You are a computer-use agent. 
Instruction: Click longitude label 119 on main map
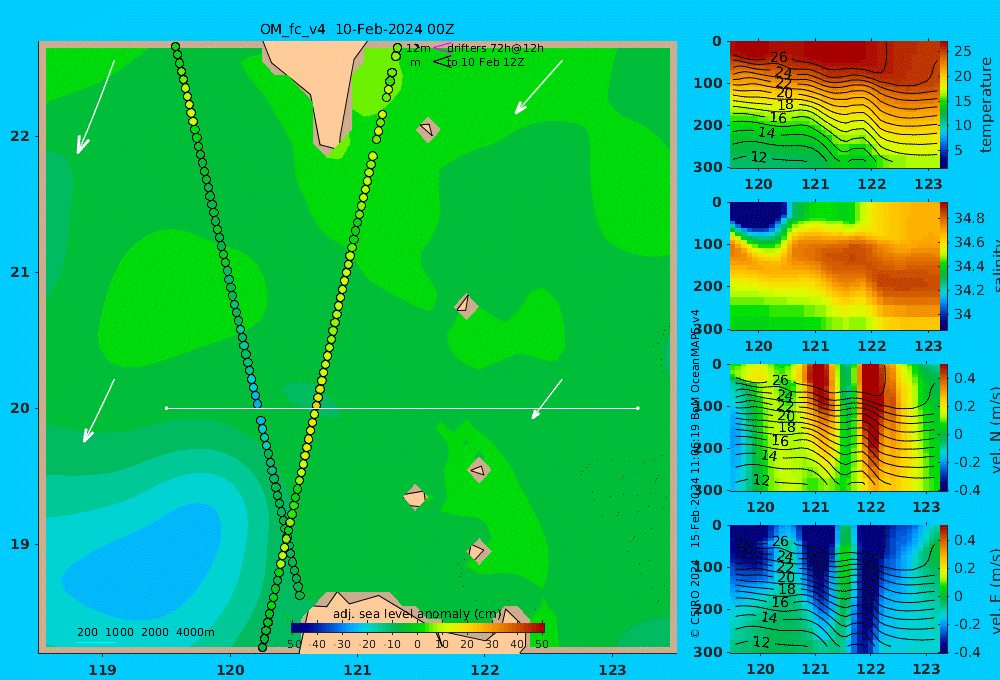[102, 670]
